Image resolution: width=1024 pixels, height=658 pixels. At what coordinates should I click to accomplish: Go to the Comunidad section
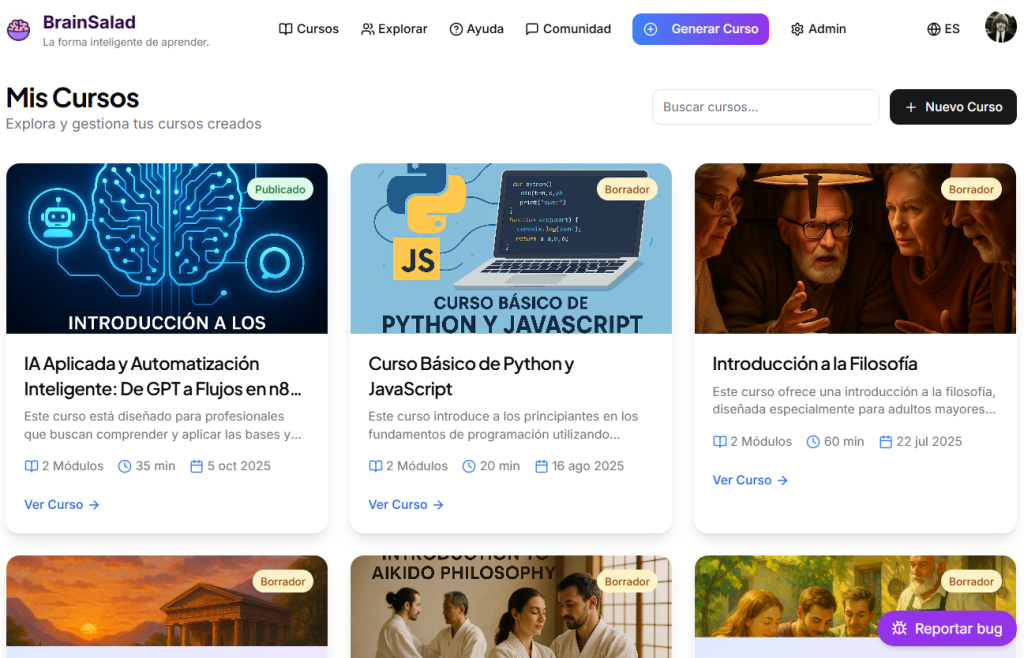576,29
